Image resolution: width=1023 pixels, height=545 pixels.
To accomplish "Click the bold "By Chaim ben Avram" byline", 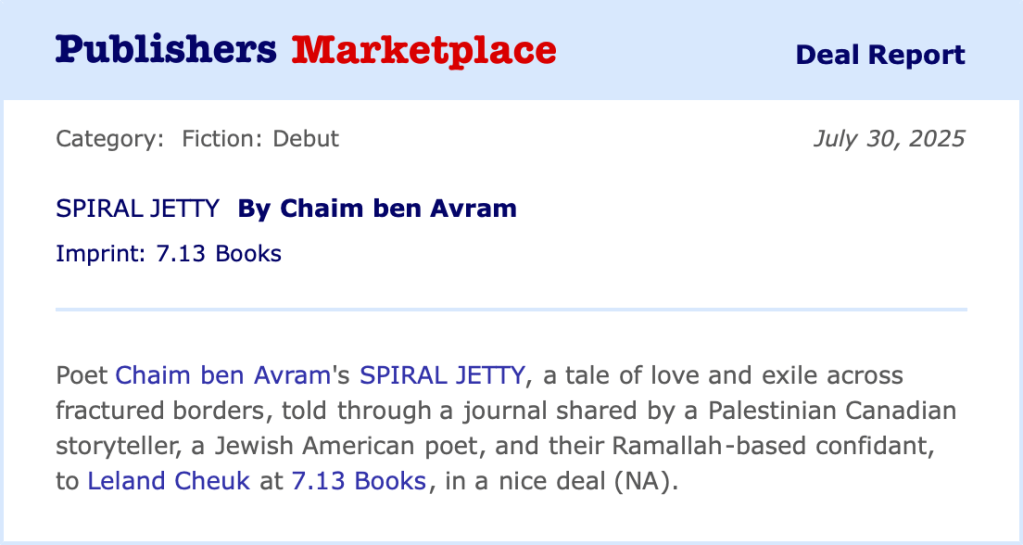I will point(377,209).
